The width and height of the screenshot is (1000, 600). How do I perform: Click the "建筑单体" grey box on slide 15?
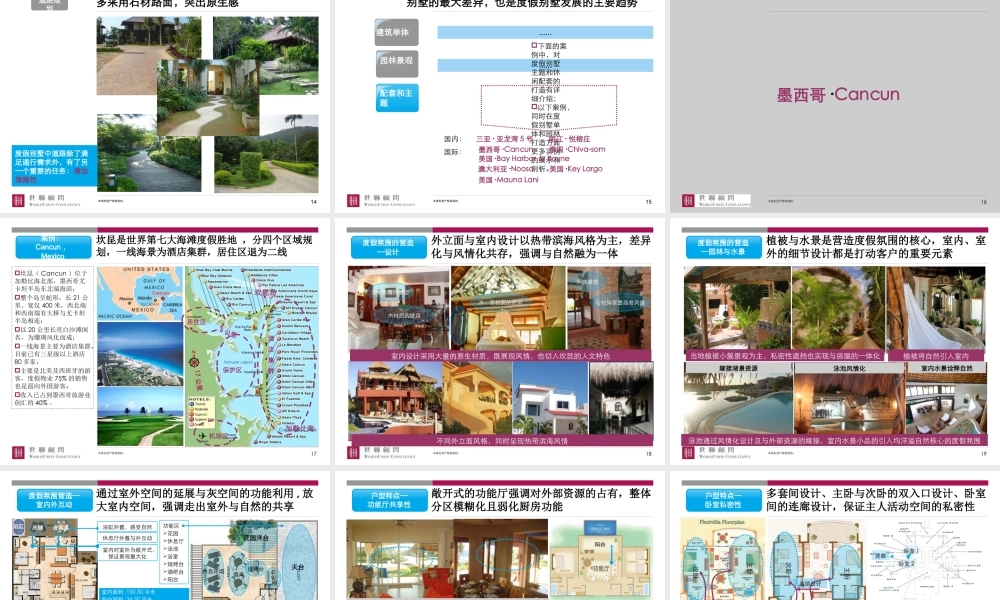click(x=397, y=33)
